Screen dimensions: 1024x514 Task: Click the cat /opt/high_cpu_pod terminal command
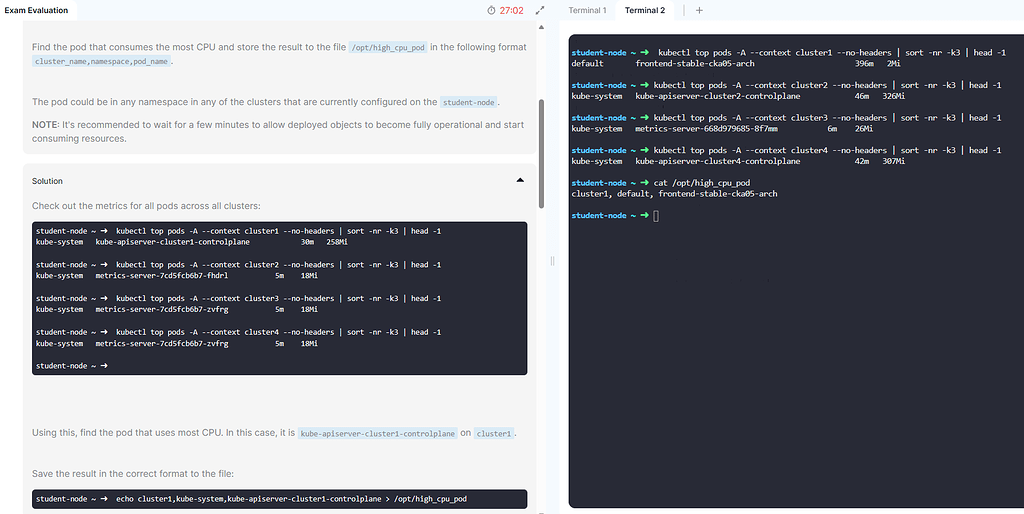click(701, 183)
